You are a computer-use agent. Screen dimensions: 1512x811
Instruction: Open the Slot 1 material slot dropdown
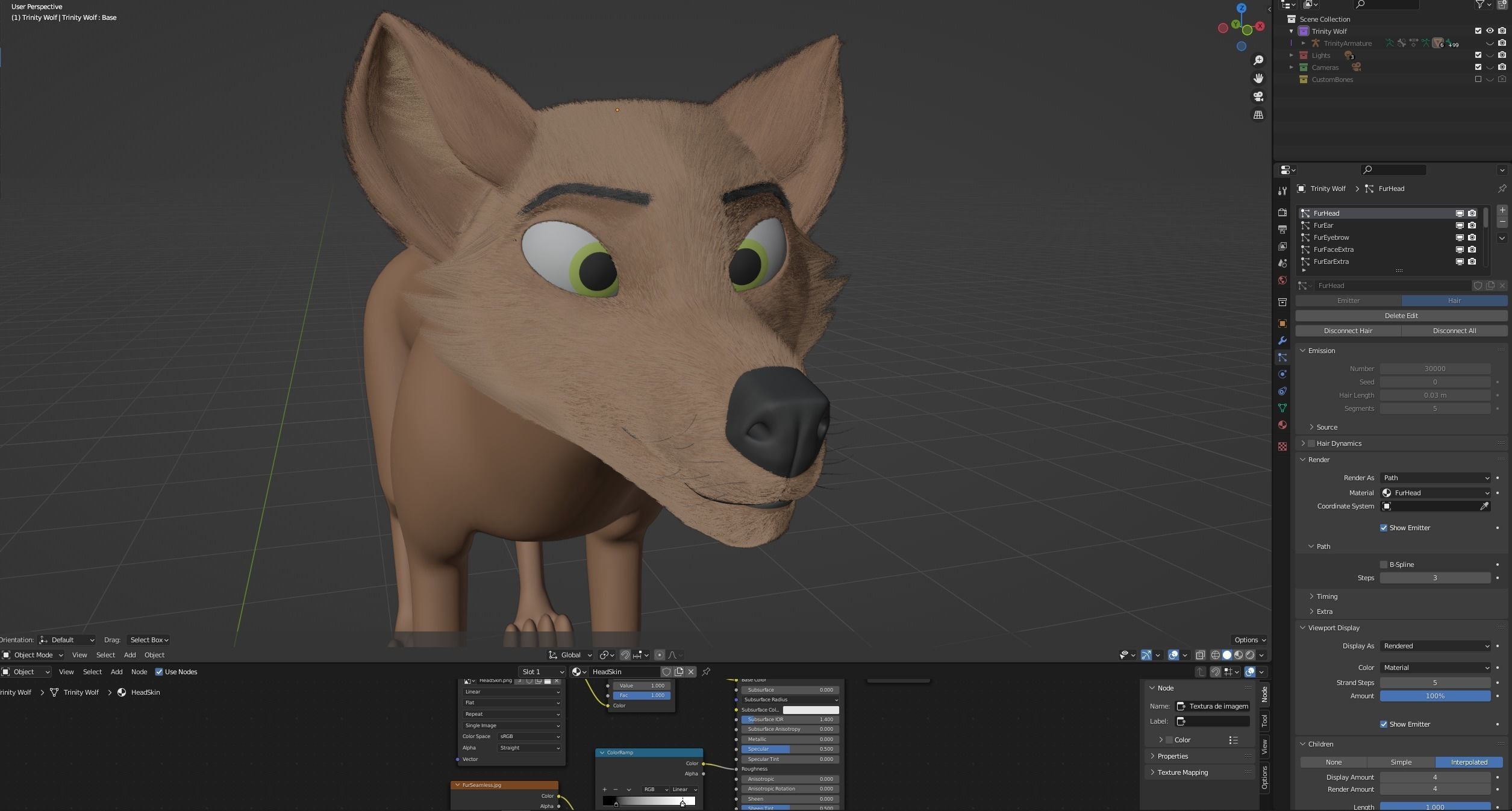[x=542, y=672]
